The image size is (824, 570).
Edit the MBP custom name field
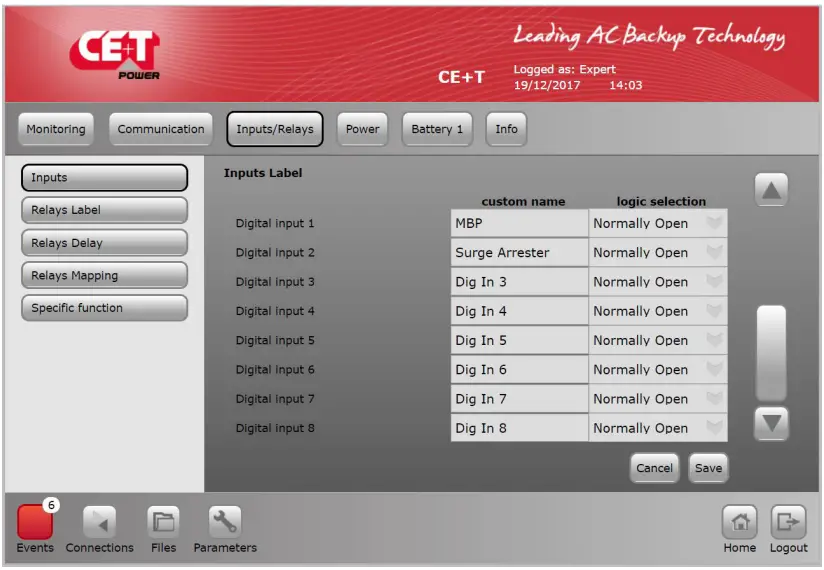tap(519, 223)
